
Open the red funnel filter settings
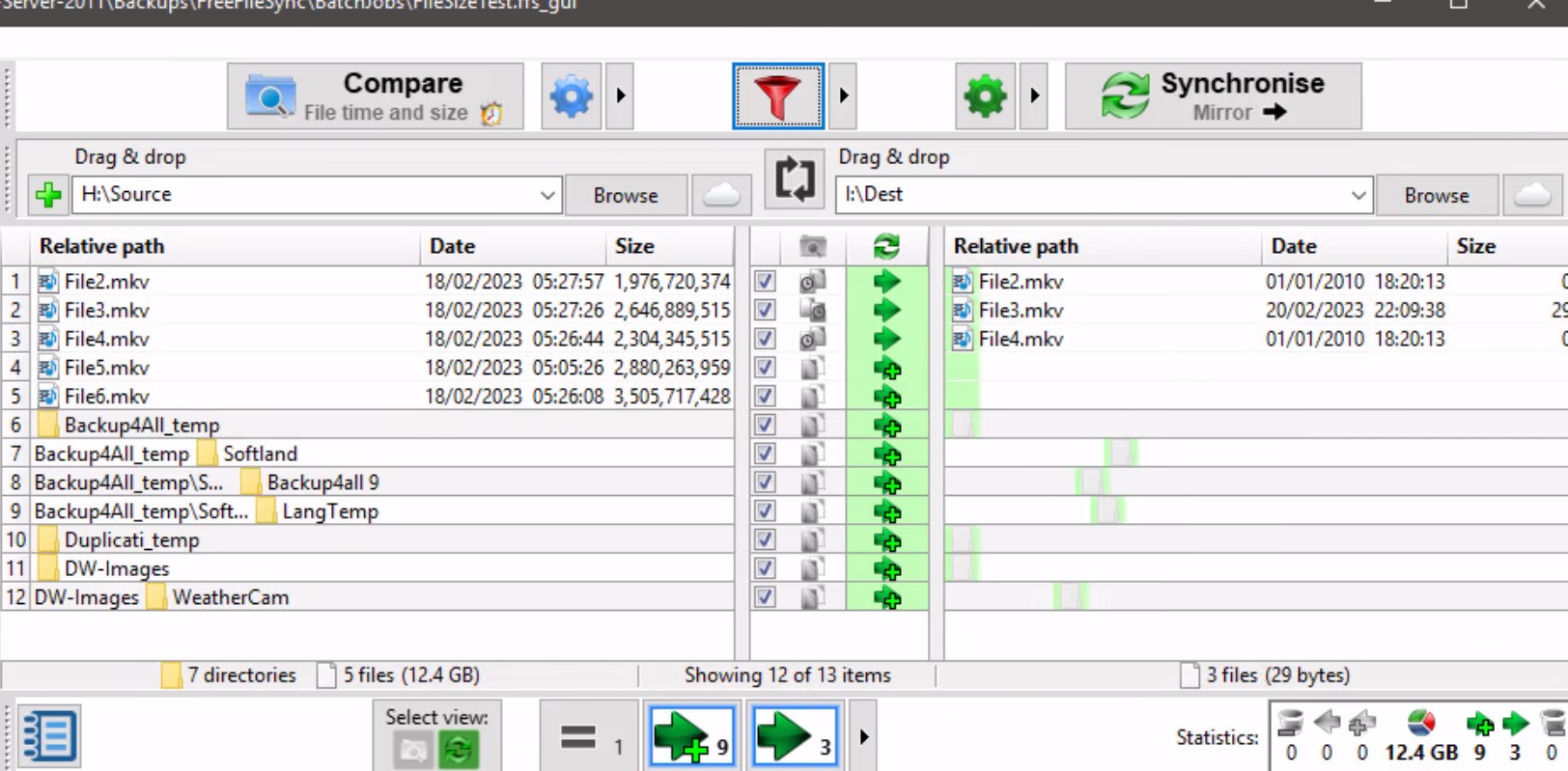point(778,96)
